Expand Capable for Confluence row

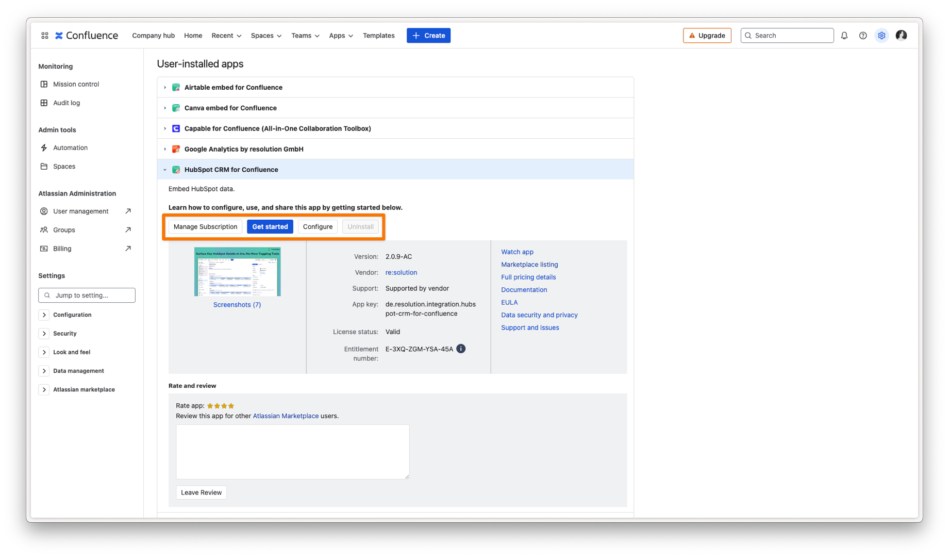click(x=165, y=128)
